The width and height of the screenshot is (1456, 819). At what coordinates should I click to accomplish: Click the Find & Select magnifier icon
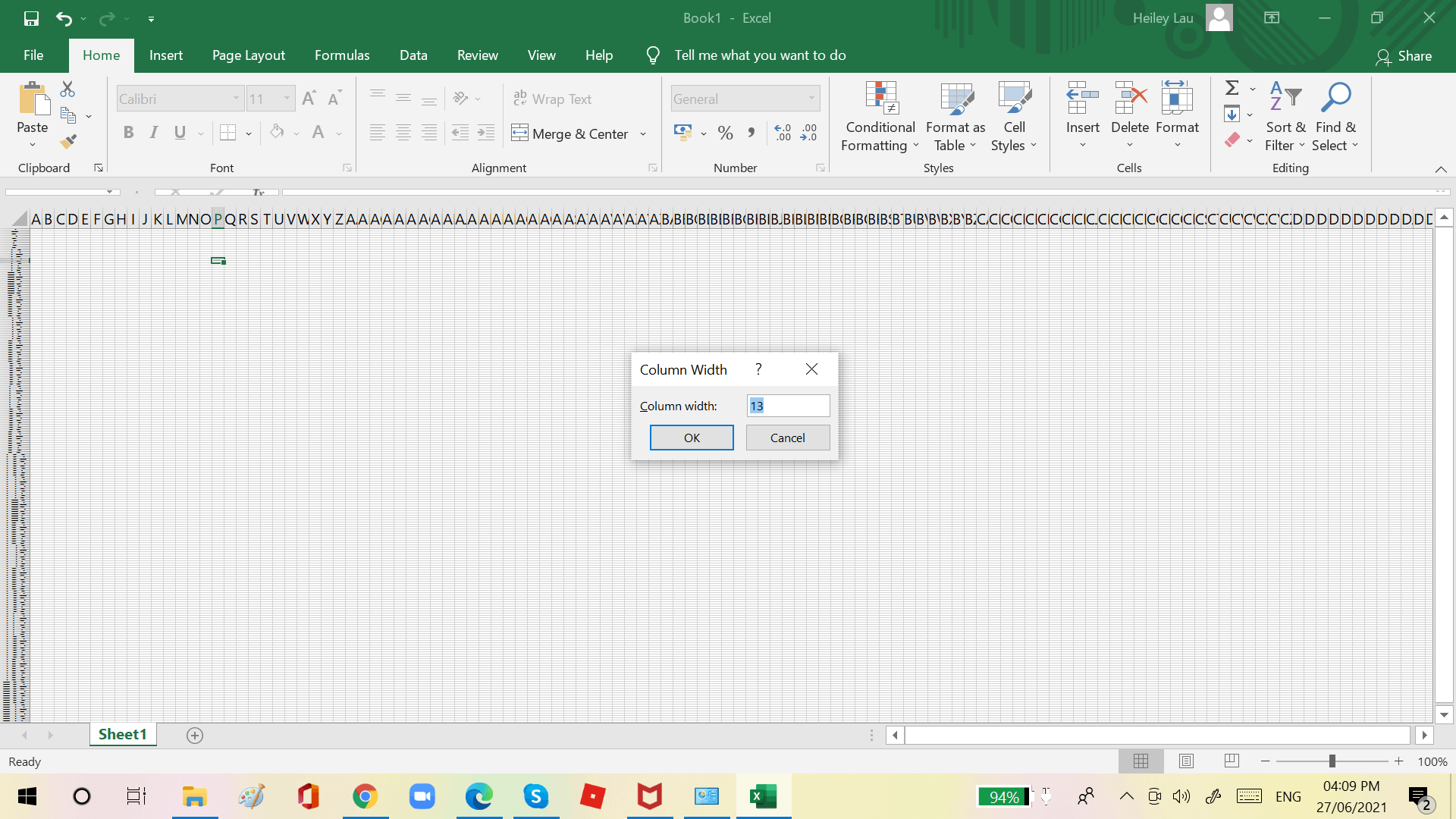point(1335,97)
